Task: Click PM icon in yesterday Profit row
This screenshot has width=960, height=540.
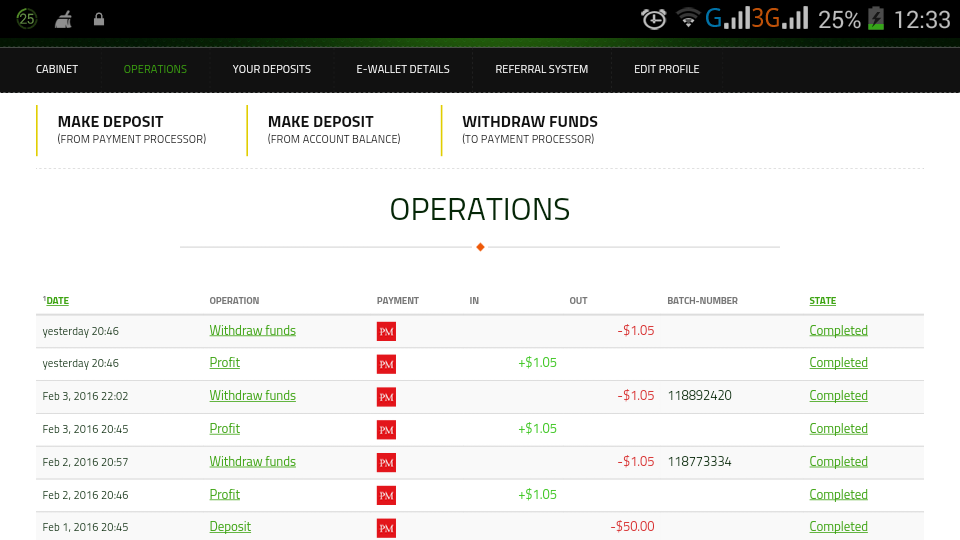Action: coord(386,364)
